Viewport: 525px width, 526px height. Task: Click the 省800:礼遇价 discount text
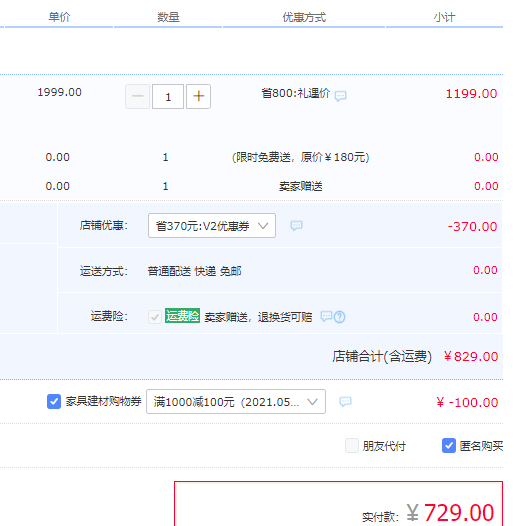(x=295, y=93)
